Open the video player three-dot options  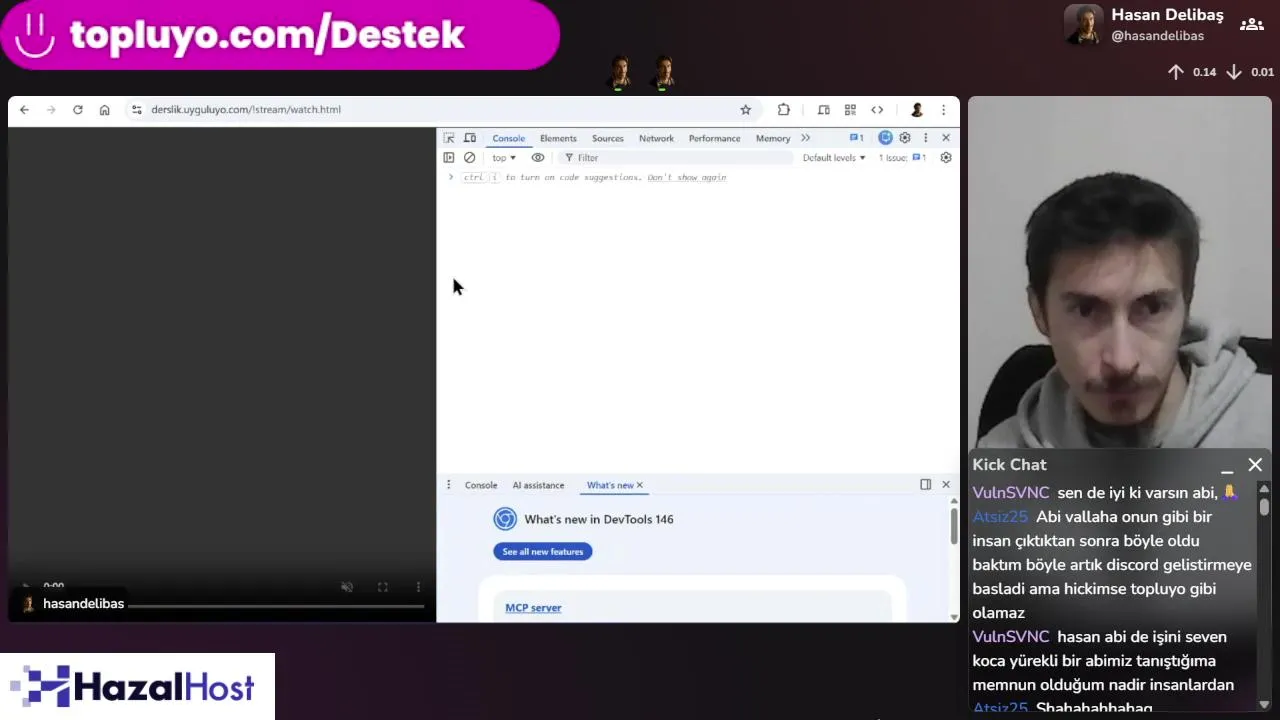click(418, 587)
